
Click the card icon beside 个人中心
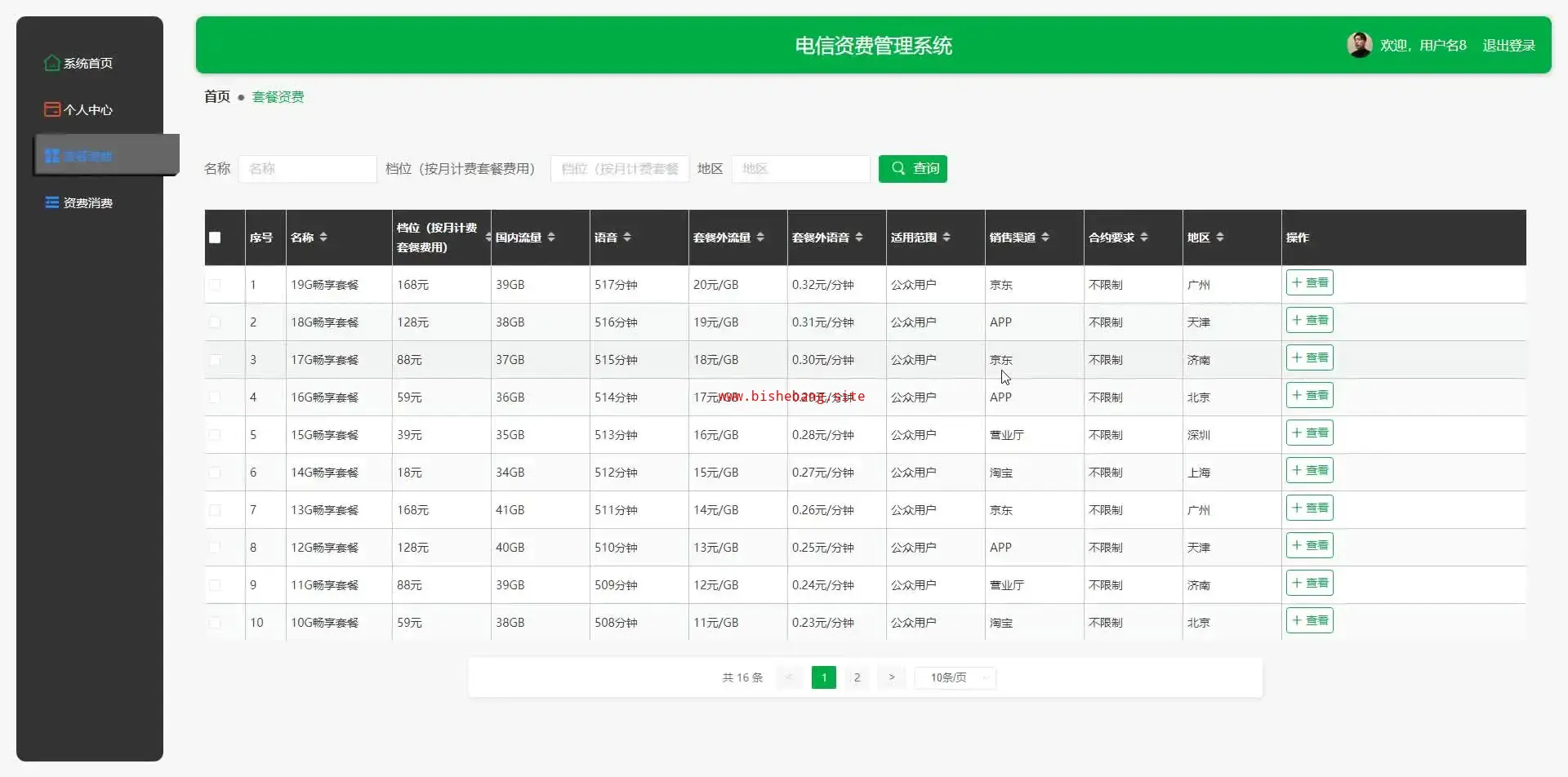pyautogui.click(x=52, y=109)
